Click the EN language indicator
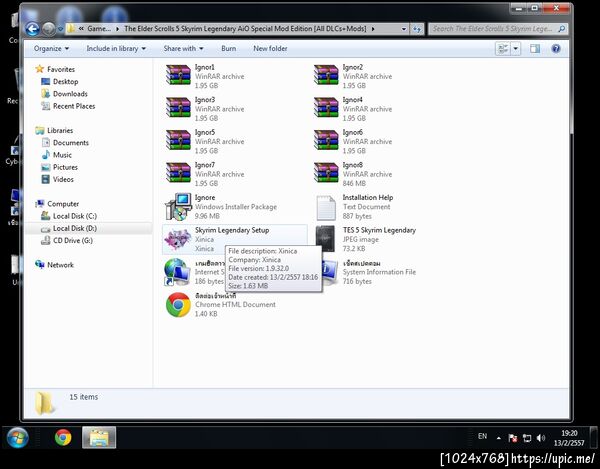Viewport: 600px width, 469px height. [x=483, y=436]
